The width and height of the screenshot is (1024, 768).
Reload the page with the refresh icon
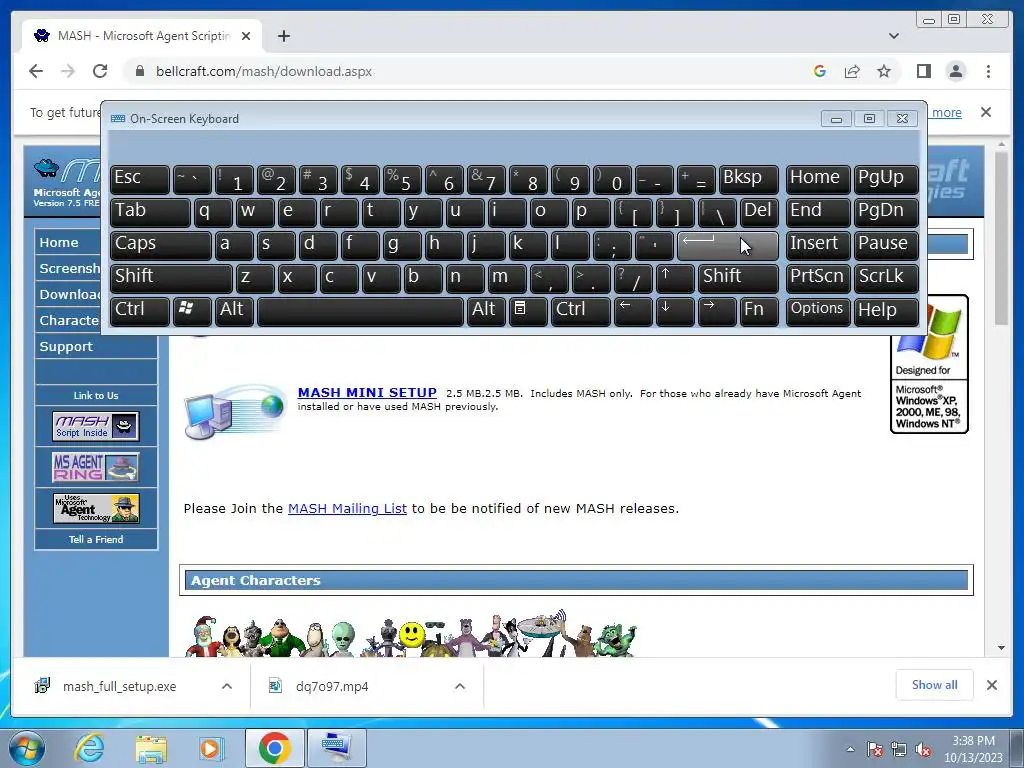click(x=100, y=71)
